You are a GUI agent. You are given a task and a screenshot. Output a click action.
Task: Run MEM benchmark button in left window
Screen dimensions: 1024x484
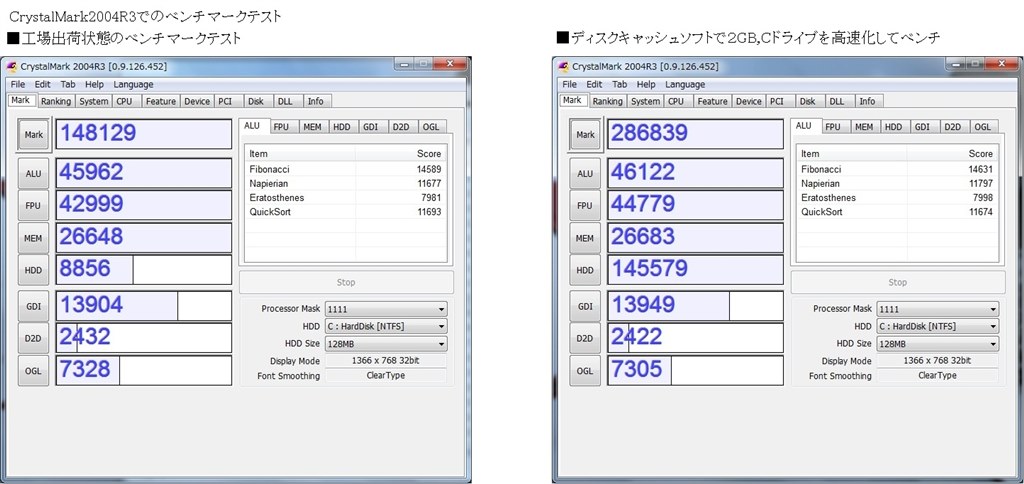coord(33,238)
